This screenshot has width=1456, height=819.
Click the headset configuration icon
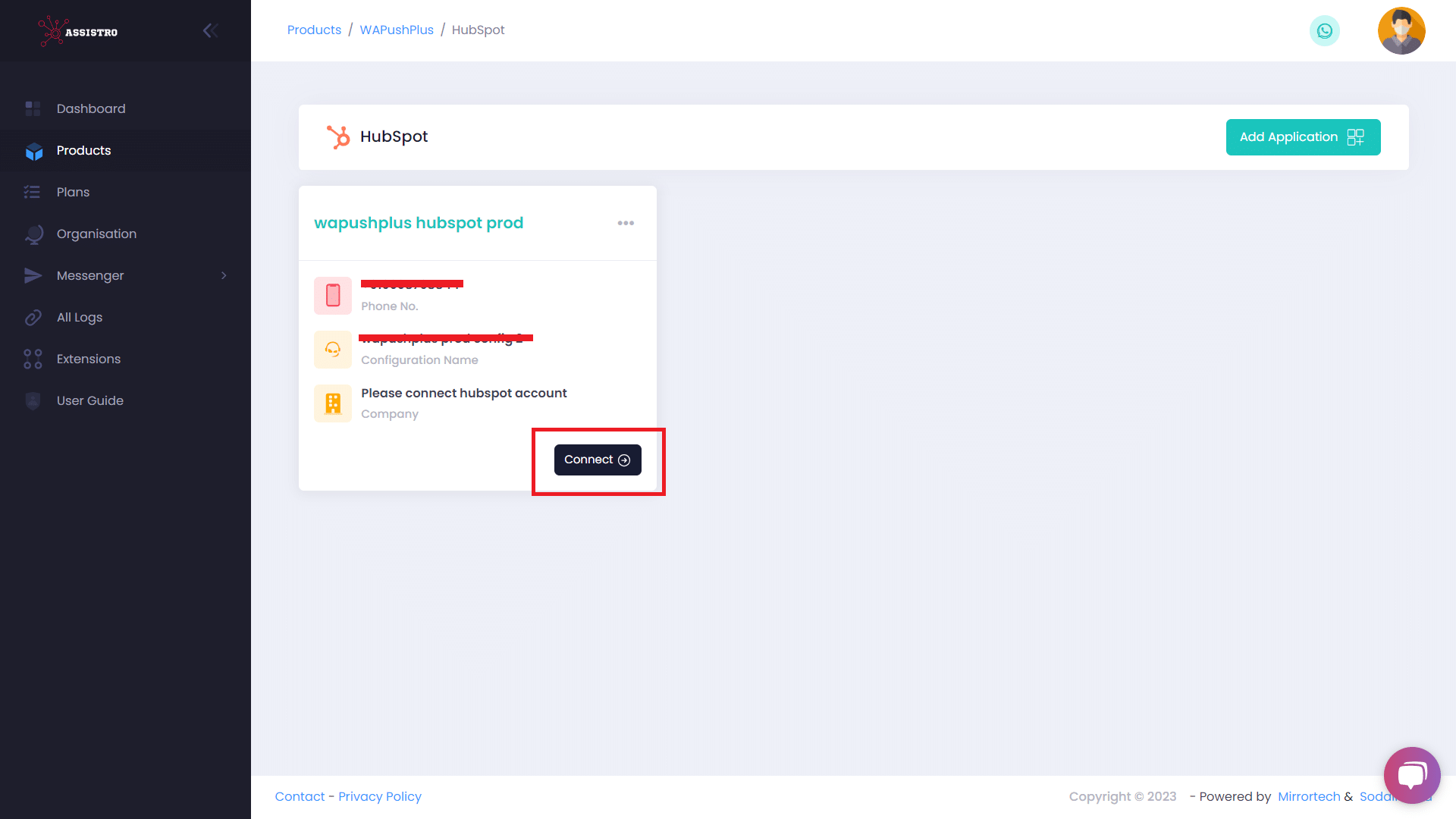click(333, 350)
